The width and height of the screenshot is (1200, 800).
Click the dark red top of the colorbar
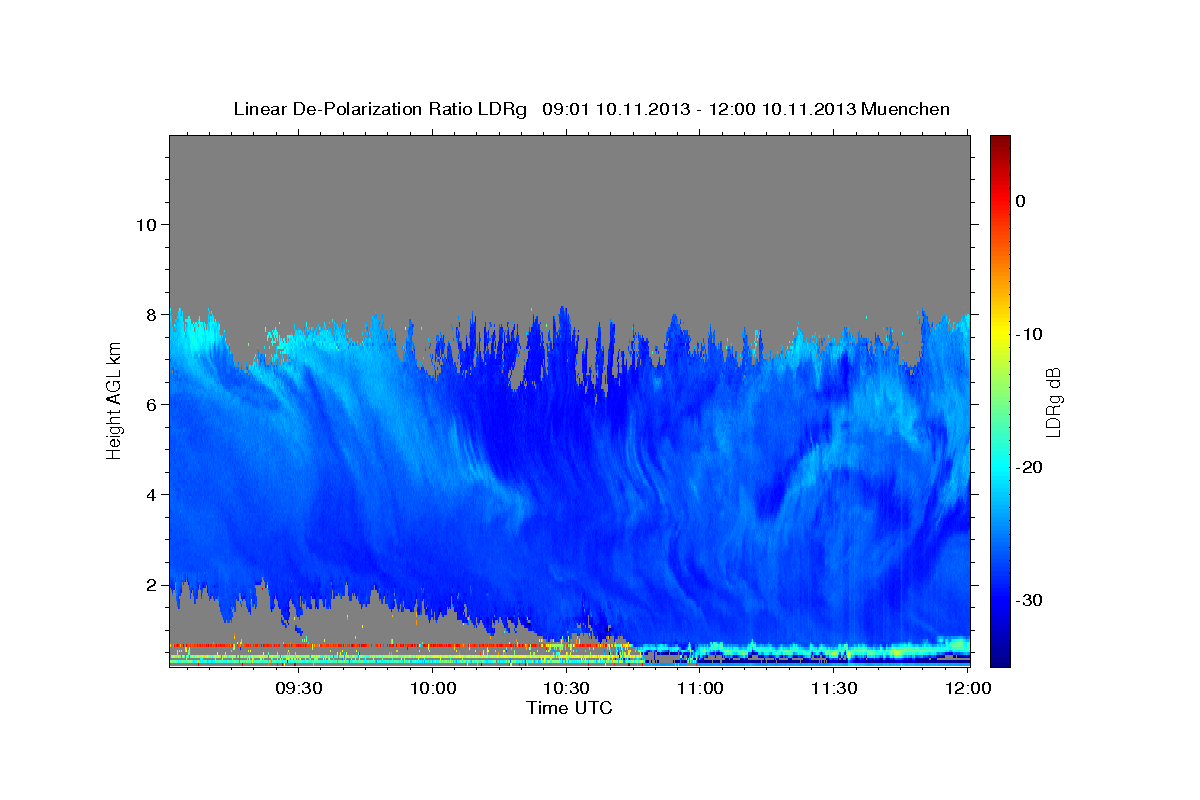coord(1000,145)
